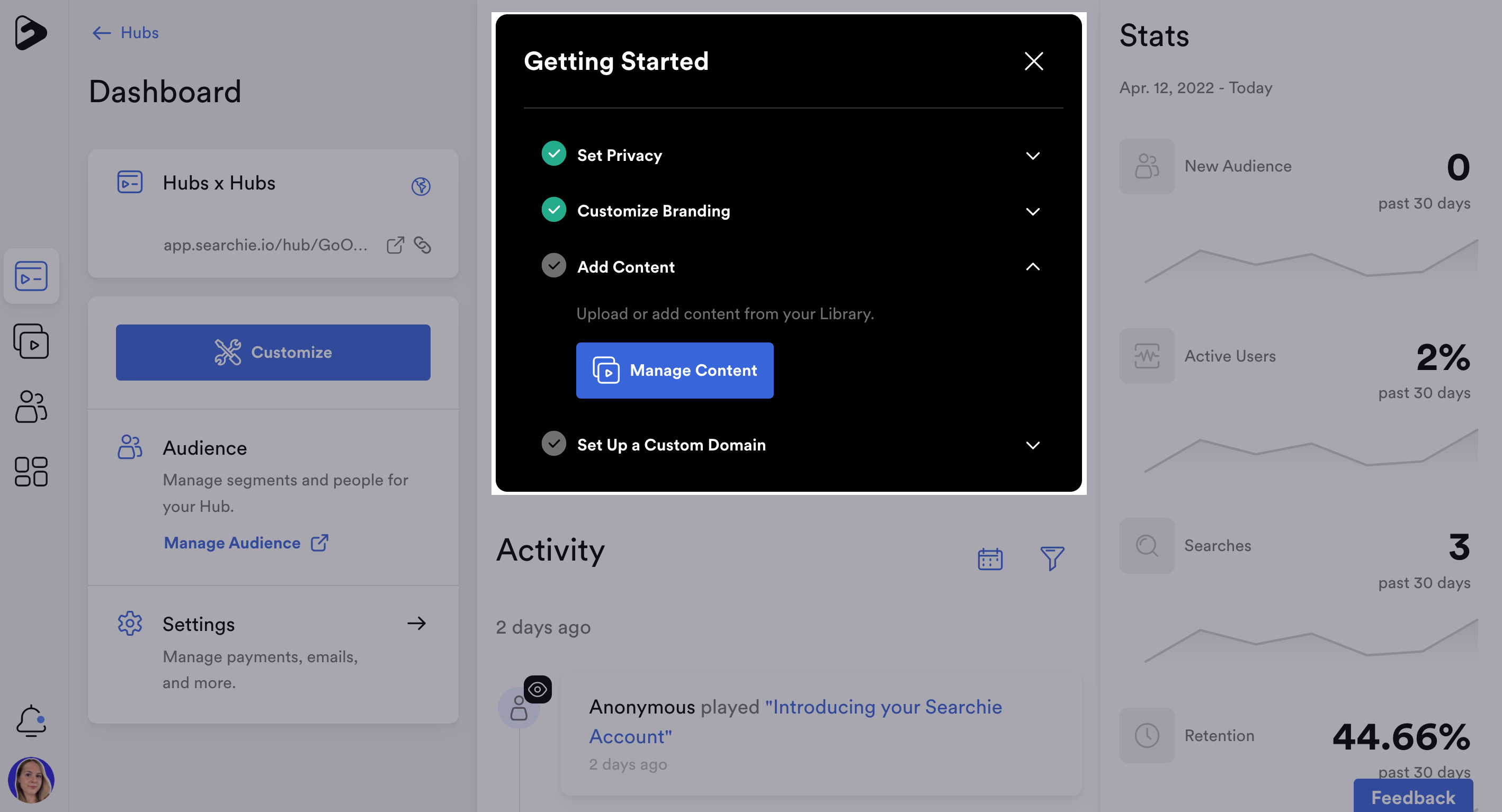
Task: Click the eye icon on the activity item
Action: pyautogui.click(x=537, y=690)
